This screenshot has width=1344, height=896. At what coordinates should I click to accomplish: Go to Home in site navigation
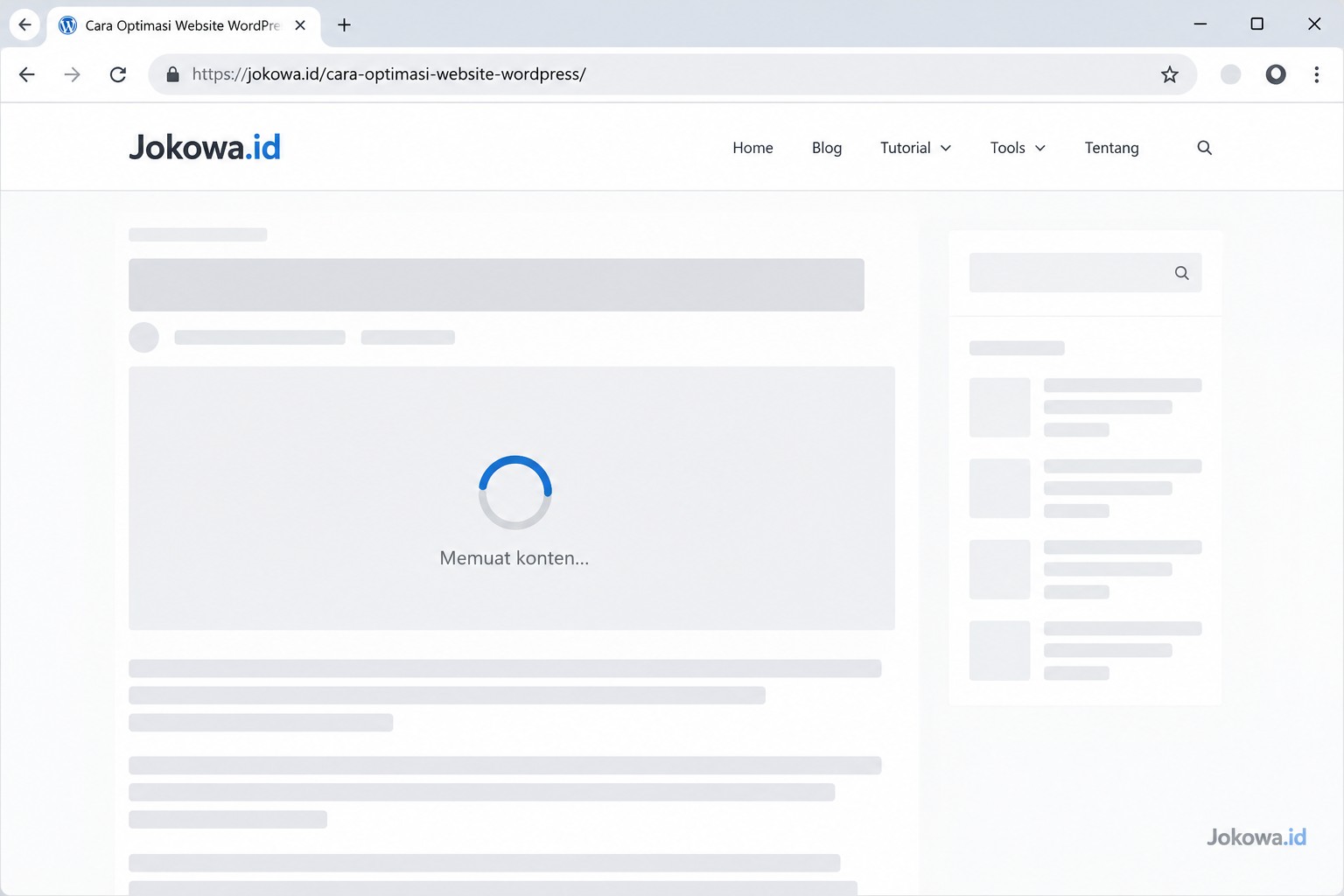752,148
